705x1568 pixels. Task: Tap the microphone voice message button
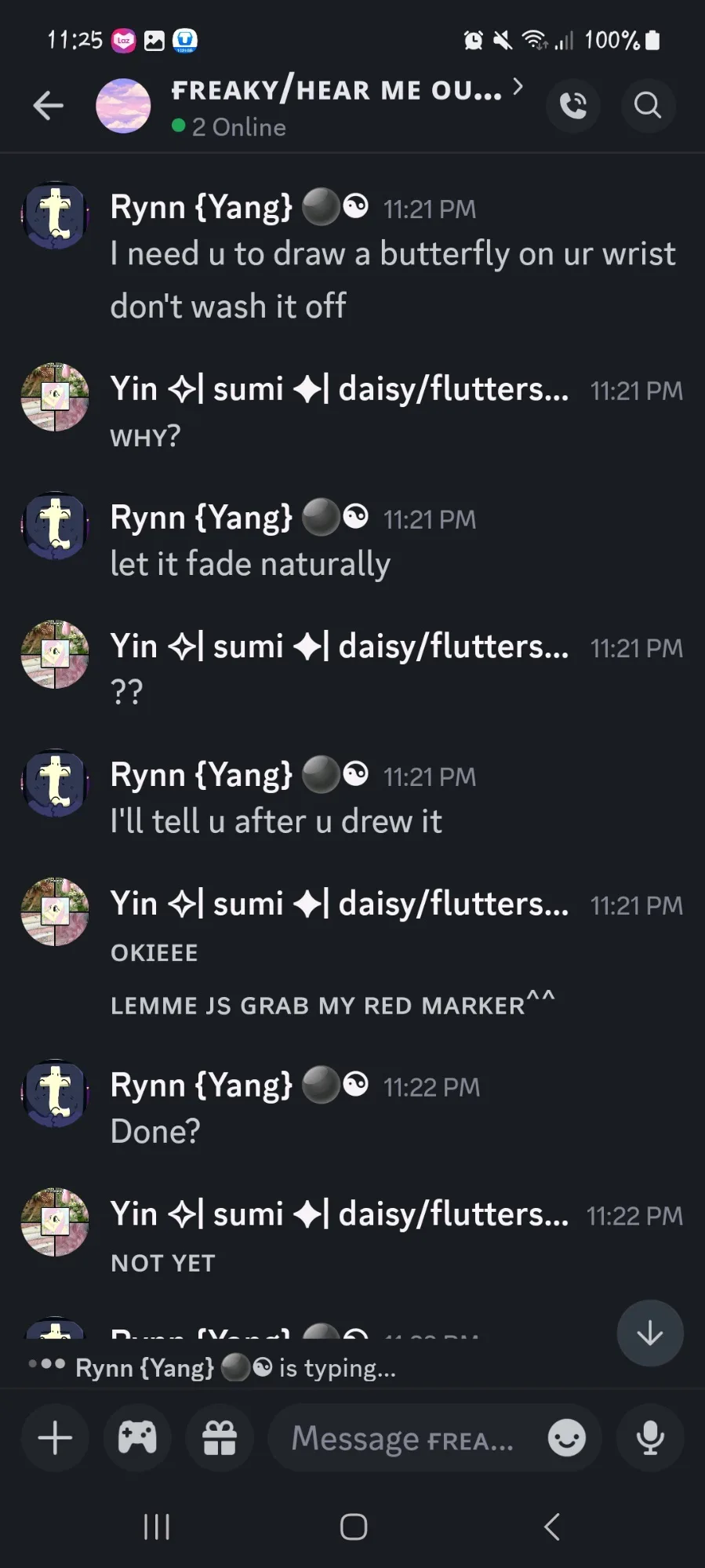650,1438
